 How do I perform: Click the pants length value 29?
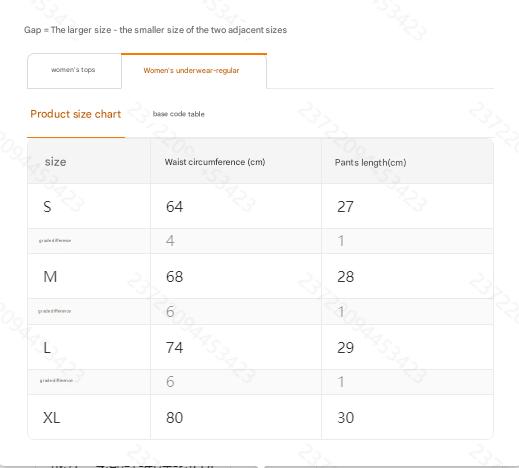tap(345, 348)
